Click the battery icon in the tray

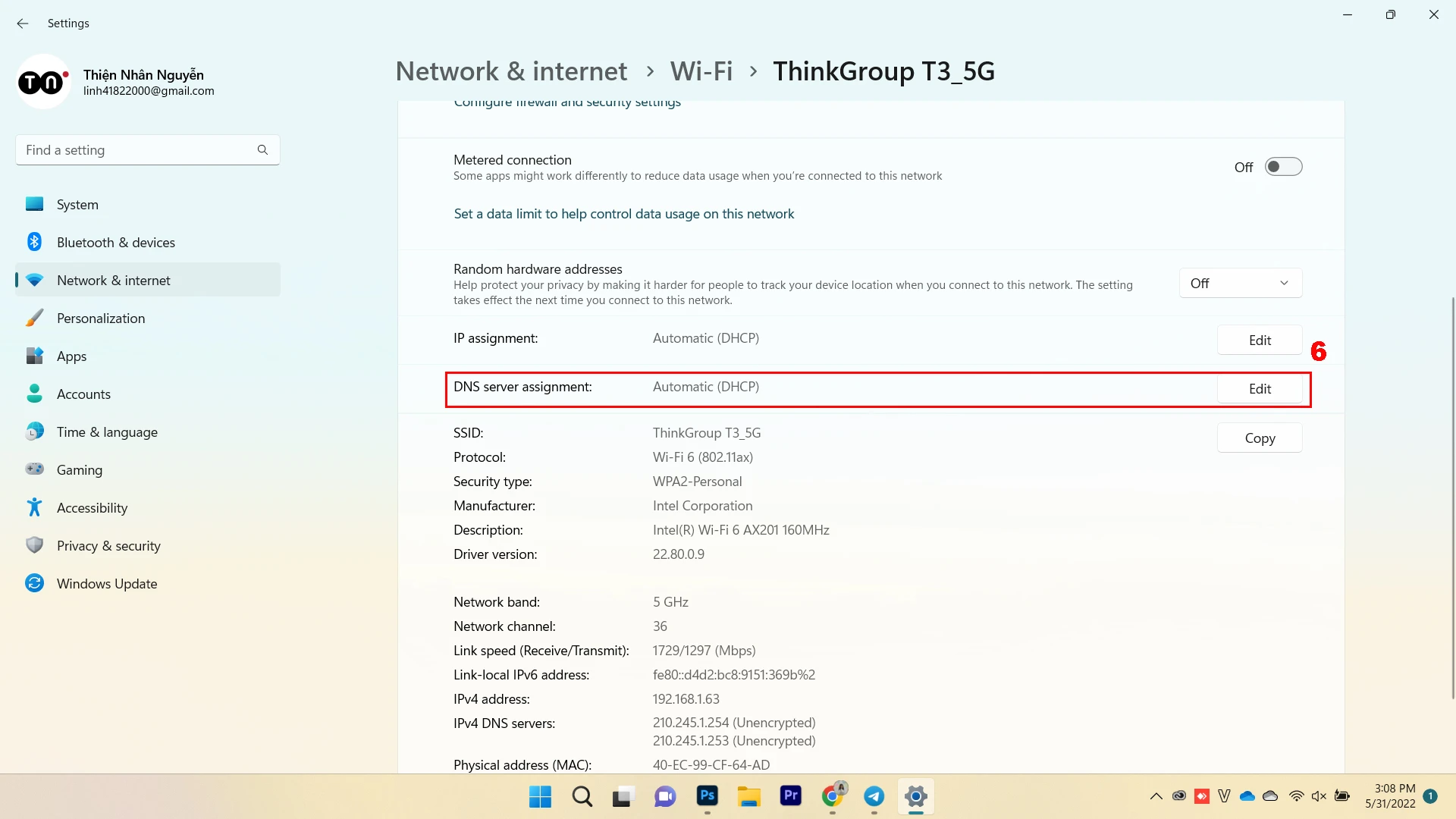1342,796
